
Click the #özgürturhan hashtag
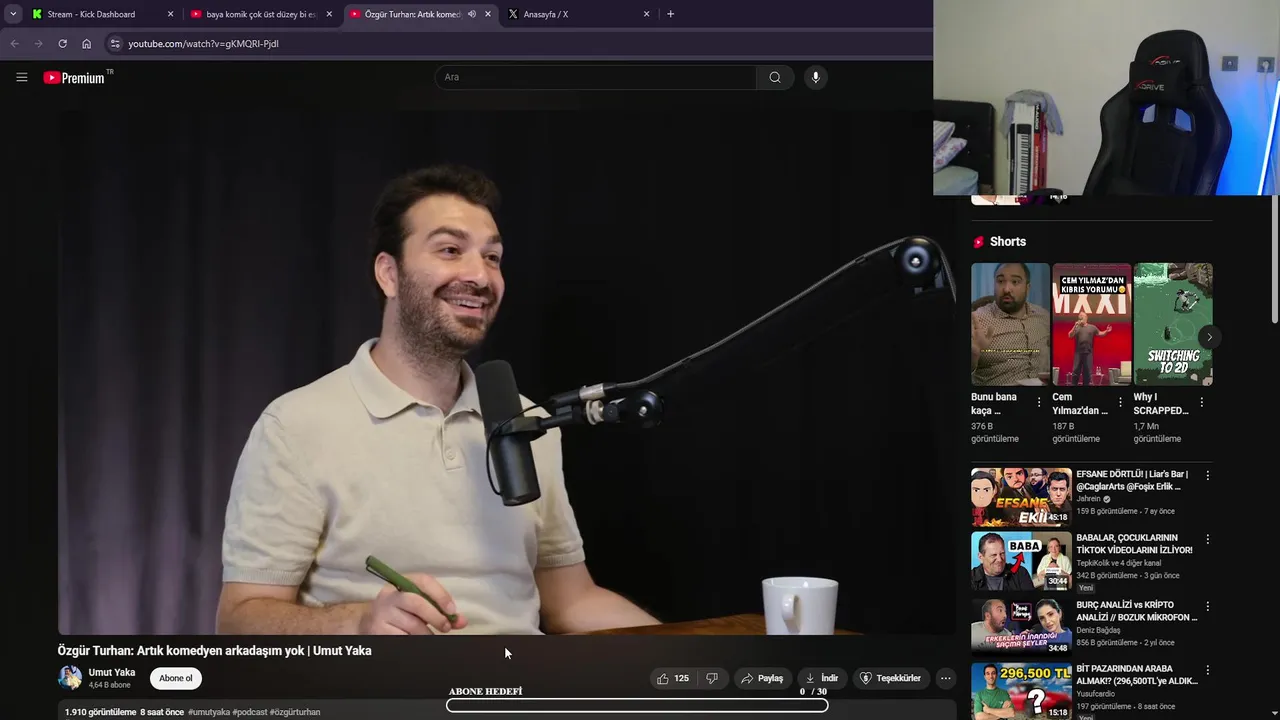click(x=295, y=712)
